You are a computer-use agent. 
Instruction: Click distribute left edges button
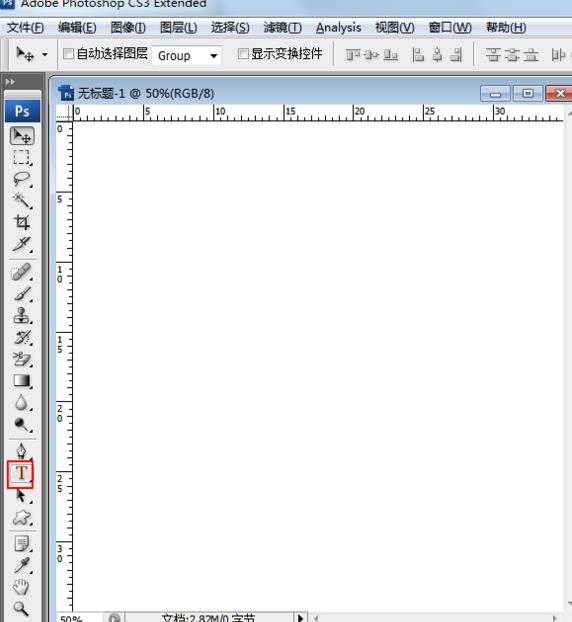(559, 55)
